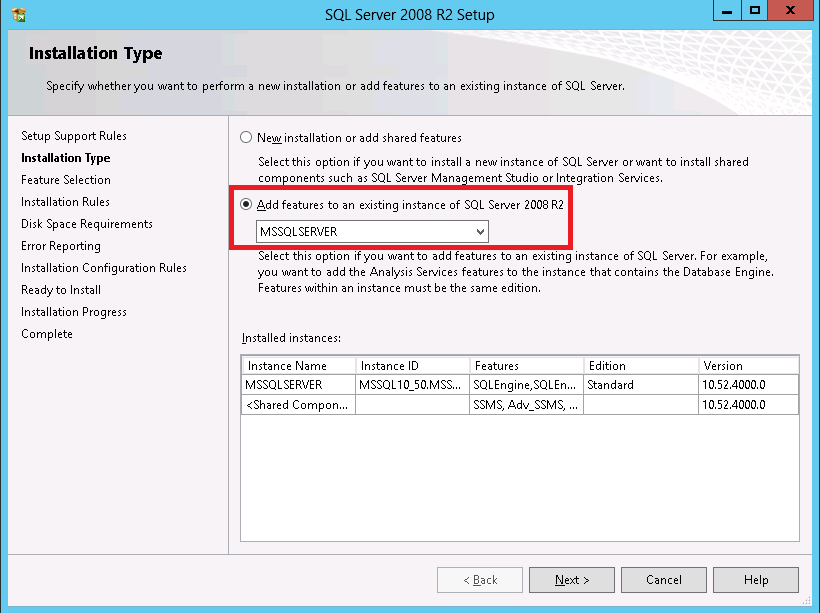Click Standard edition cell
The height and width of the screenshot is (613, 820).
[x=641, y=384]
